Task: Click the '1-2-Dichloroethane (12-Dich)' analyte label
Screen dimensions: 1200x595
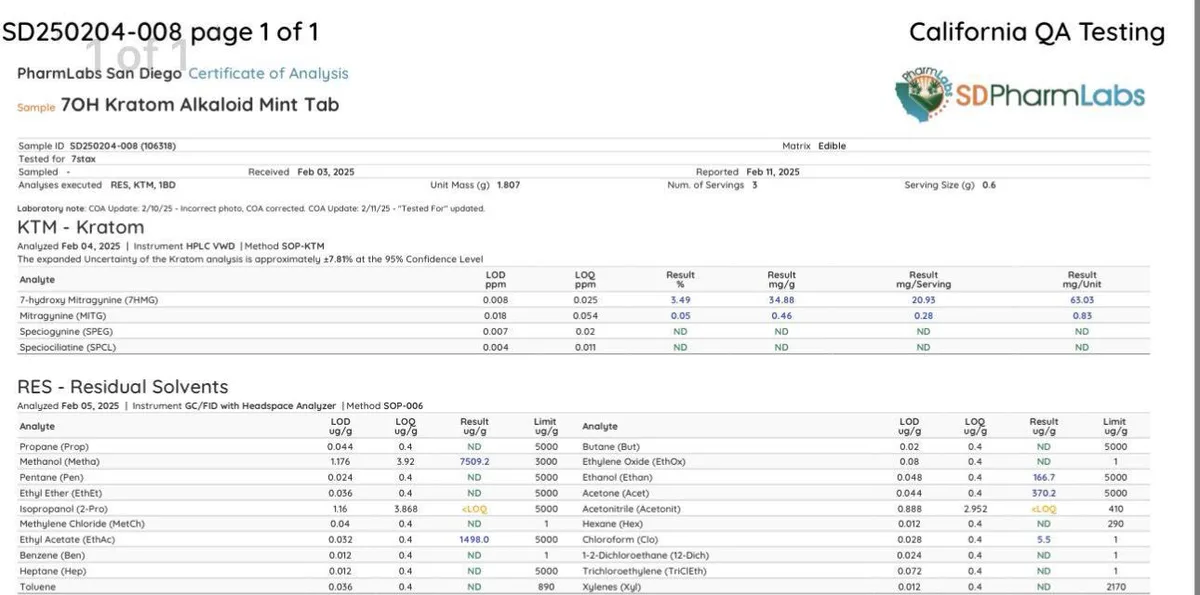Action: pos(647,555)
